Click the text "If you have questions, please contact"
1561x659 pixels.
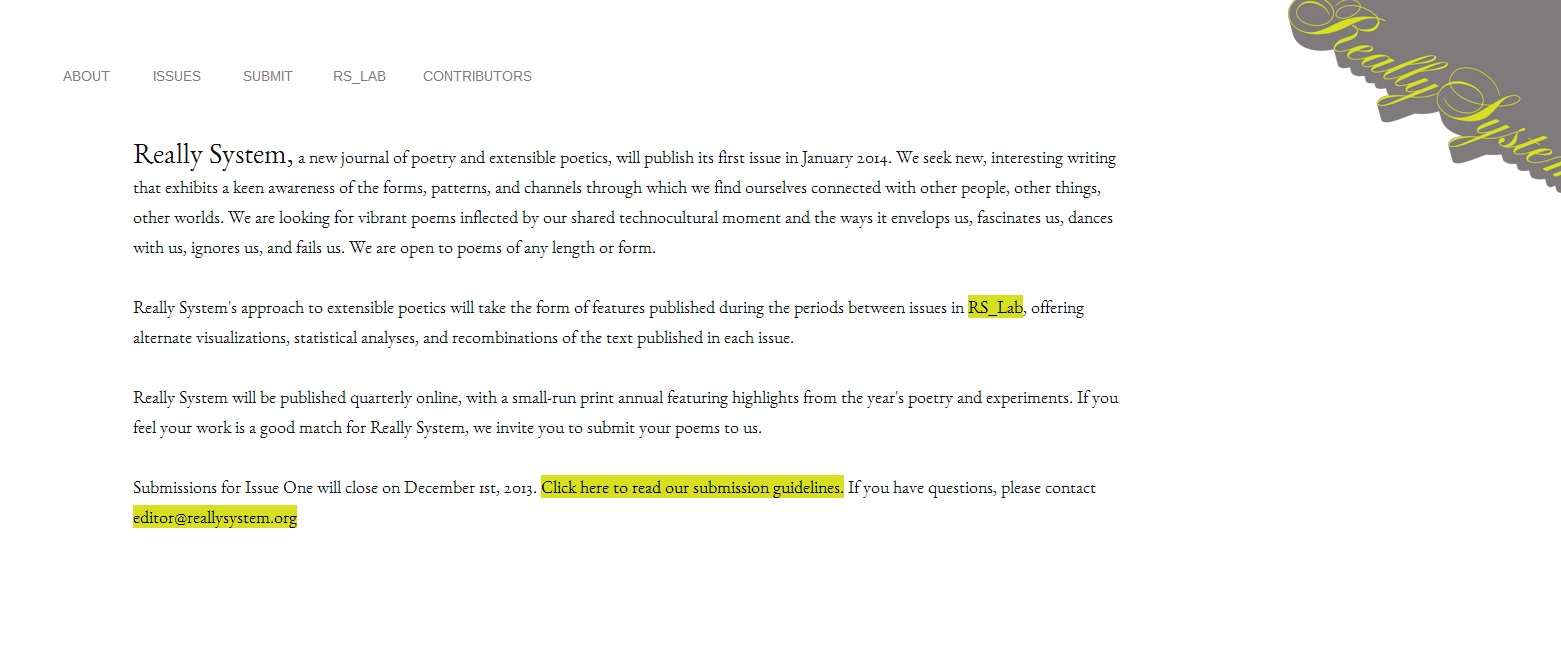click(x=971, y=488)
